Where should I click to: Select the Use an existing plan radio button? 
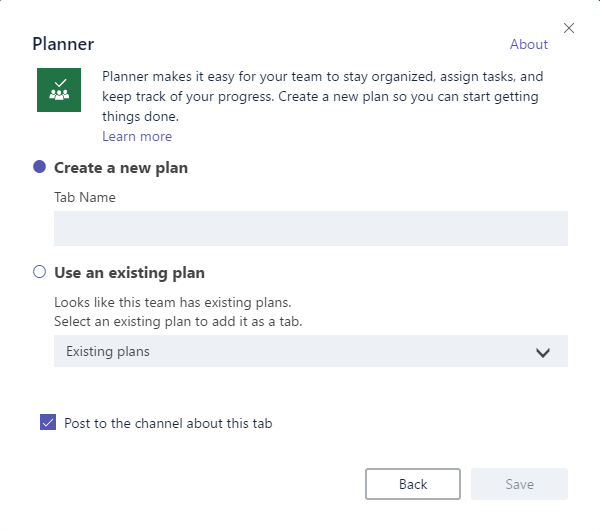(39, 272)
